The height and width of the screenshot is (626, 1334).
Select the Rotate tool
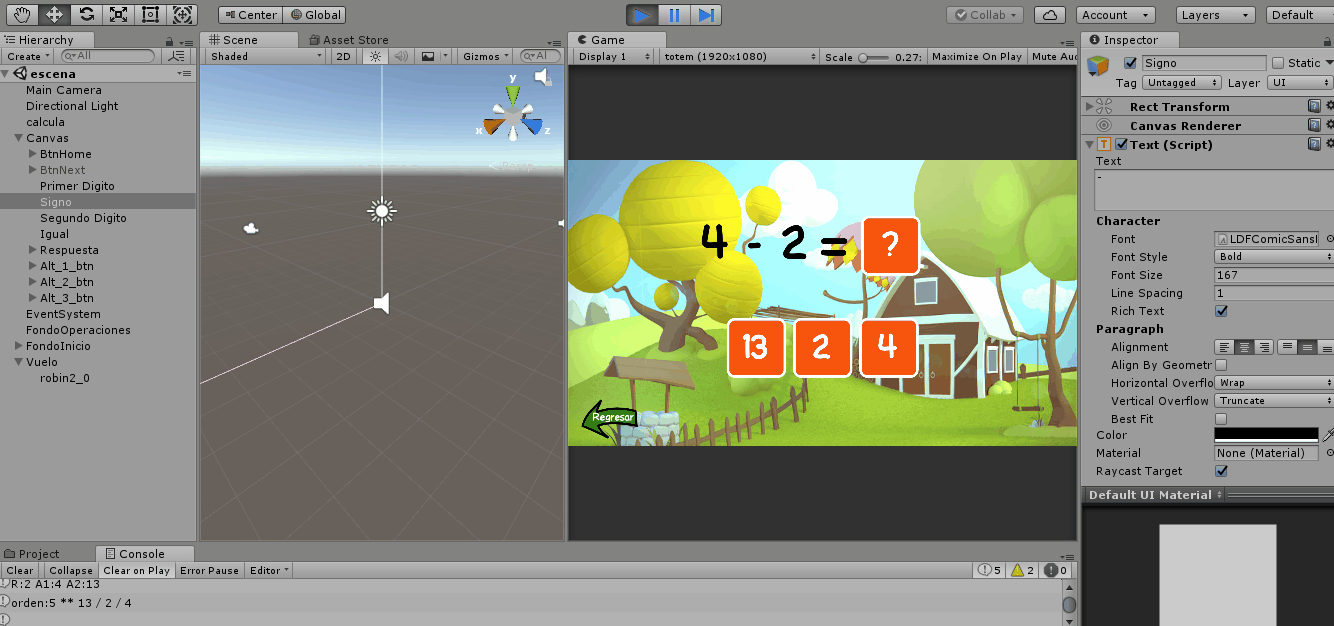pyautogui.click(x=87, y=15)
